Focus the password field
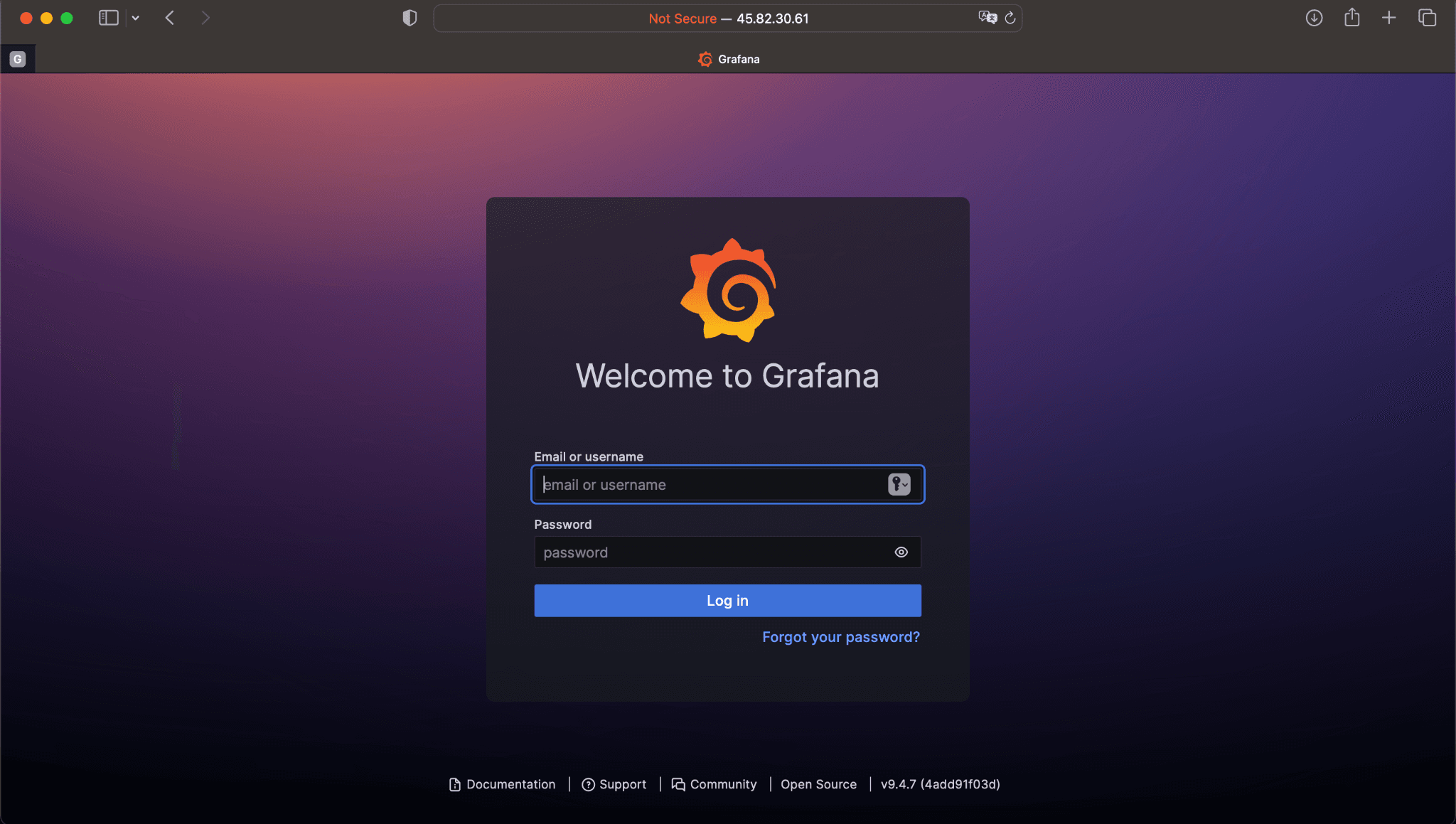1456x824 pixels. click(x=727, y=552)
